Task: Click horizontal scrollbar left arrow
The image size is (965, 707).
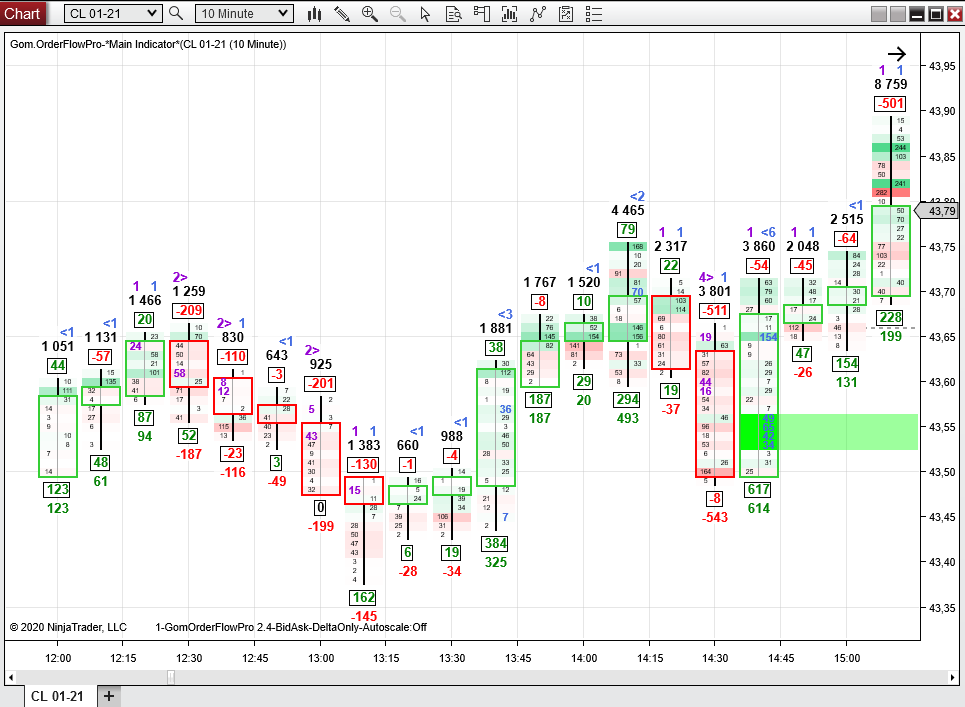Action: (10, 677)
